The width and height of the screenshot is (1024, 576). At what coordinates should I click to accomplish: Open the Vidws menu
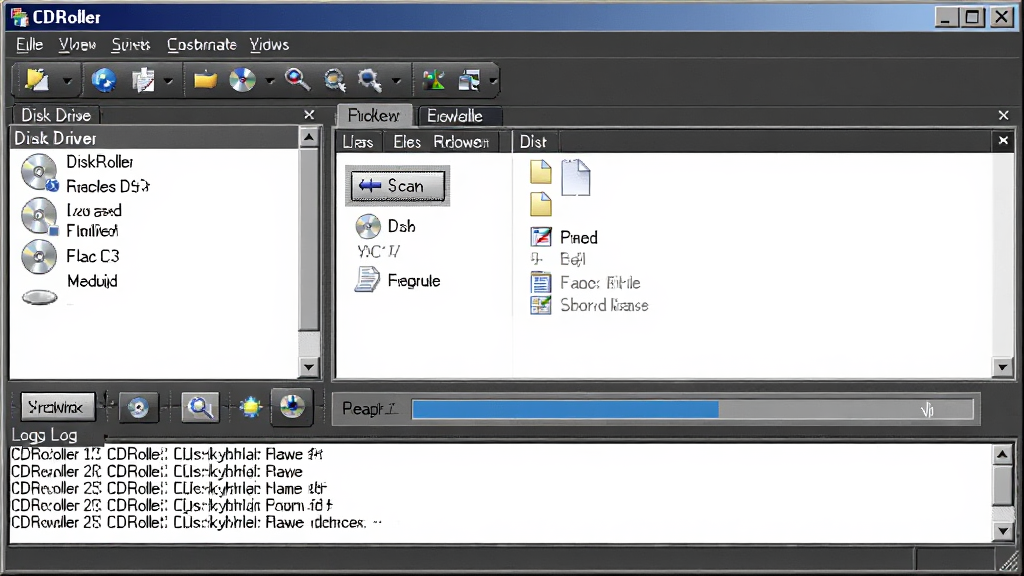pyautogui.click(x=269, y=44)
